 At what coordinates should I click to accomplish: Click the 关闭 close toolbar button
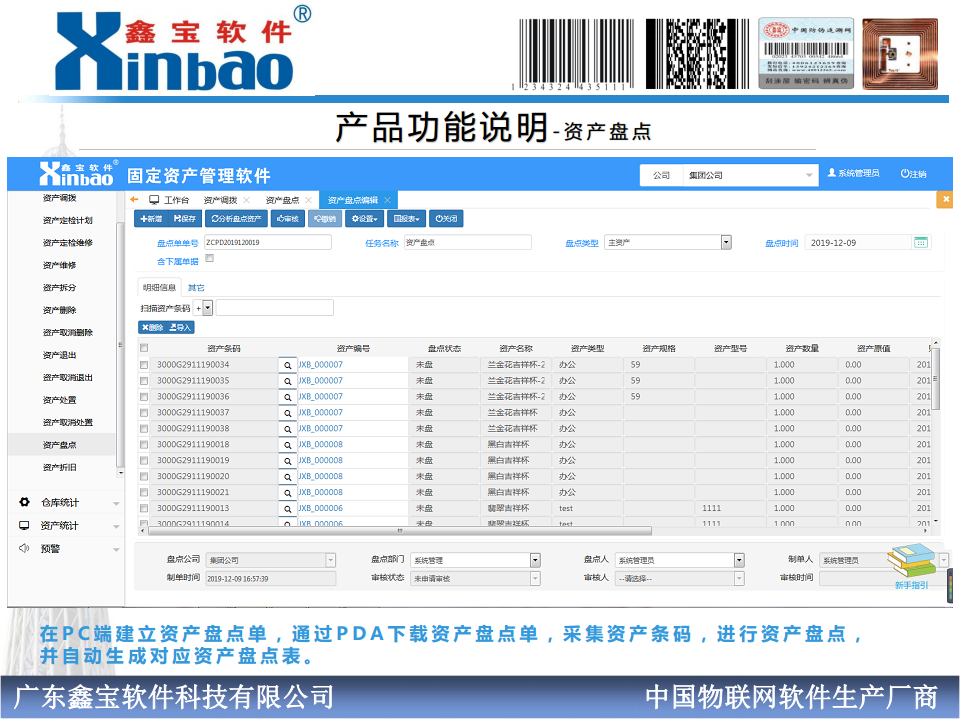tap(446, 219)
